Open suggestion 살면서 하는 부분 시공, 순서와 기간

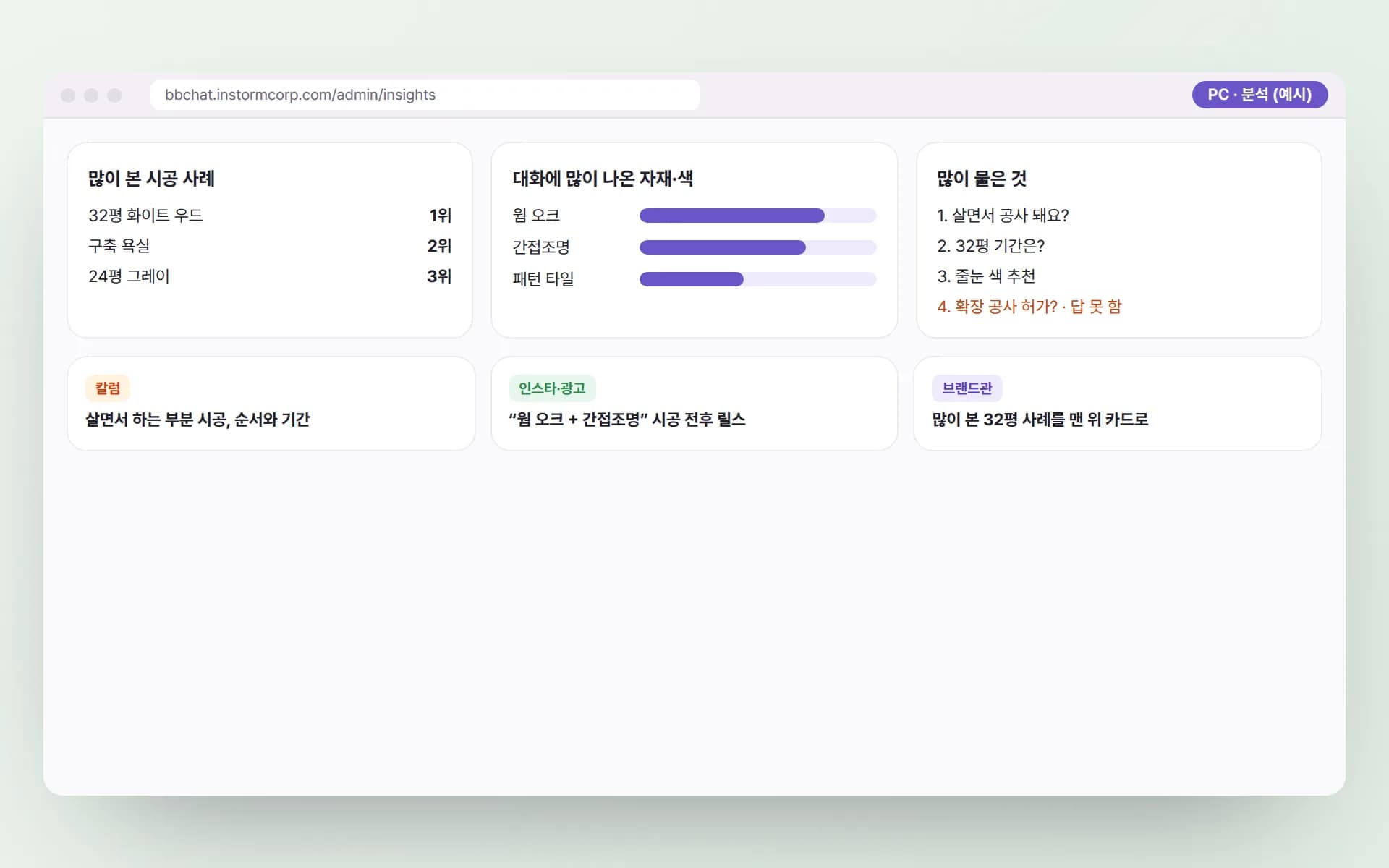[x=197, y=420]
